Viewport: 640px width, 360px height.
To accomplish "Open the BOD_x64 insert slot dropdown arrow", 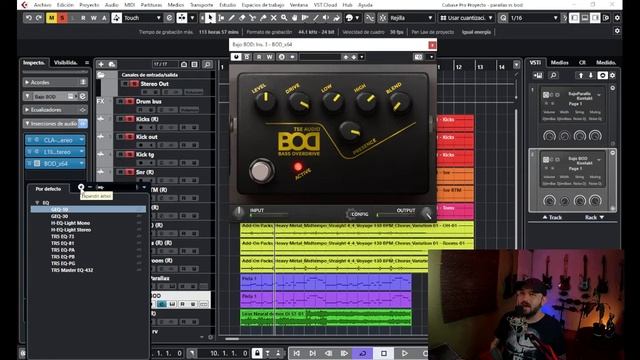I will [x=81, y=163].
